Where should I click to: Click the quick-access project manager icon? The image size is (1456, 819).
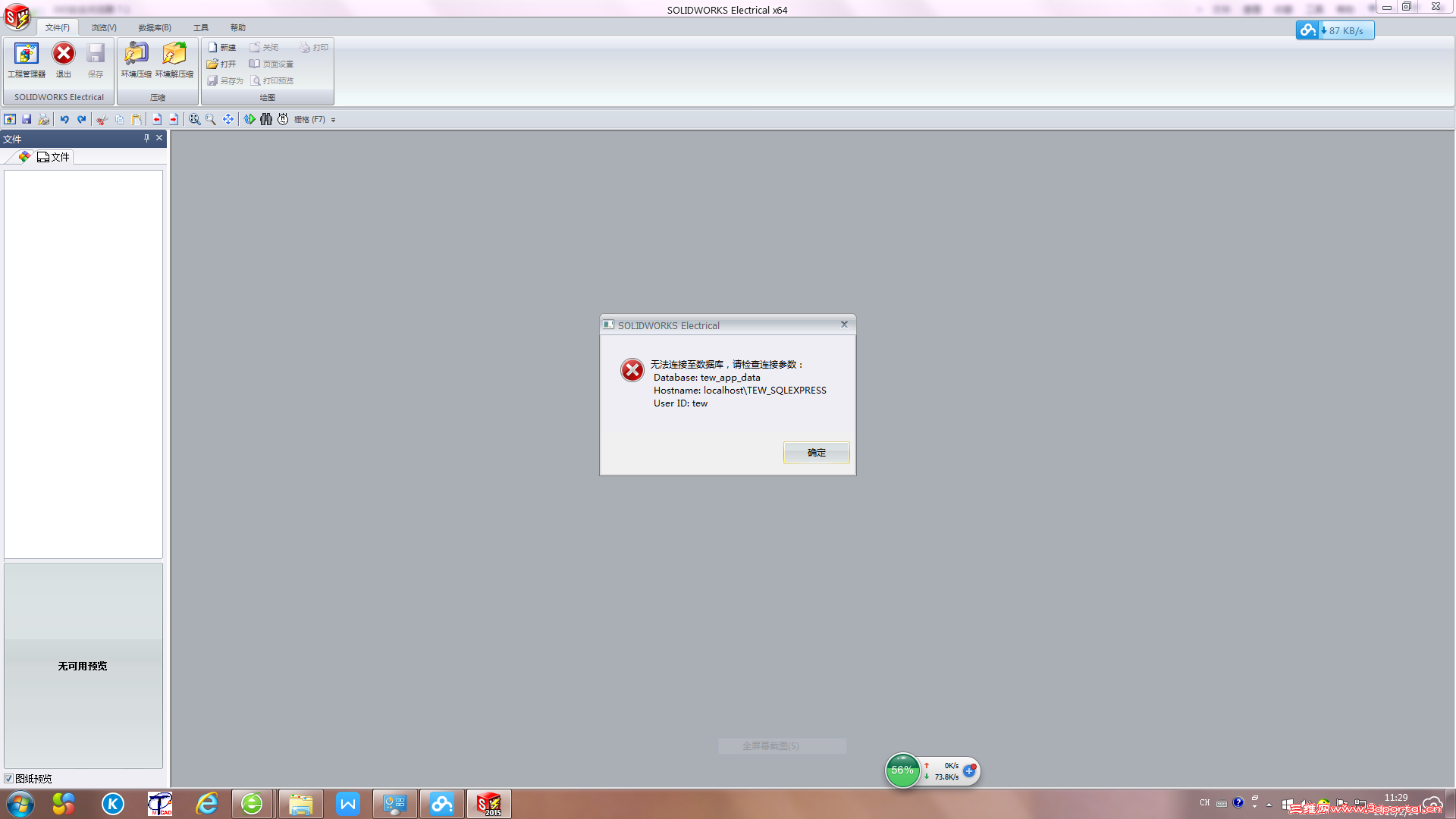point(10,119)
